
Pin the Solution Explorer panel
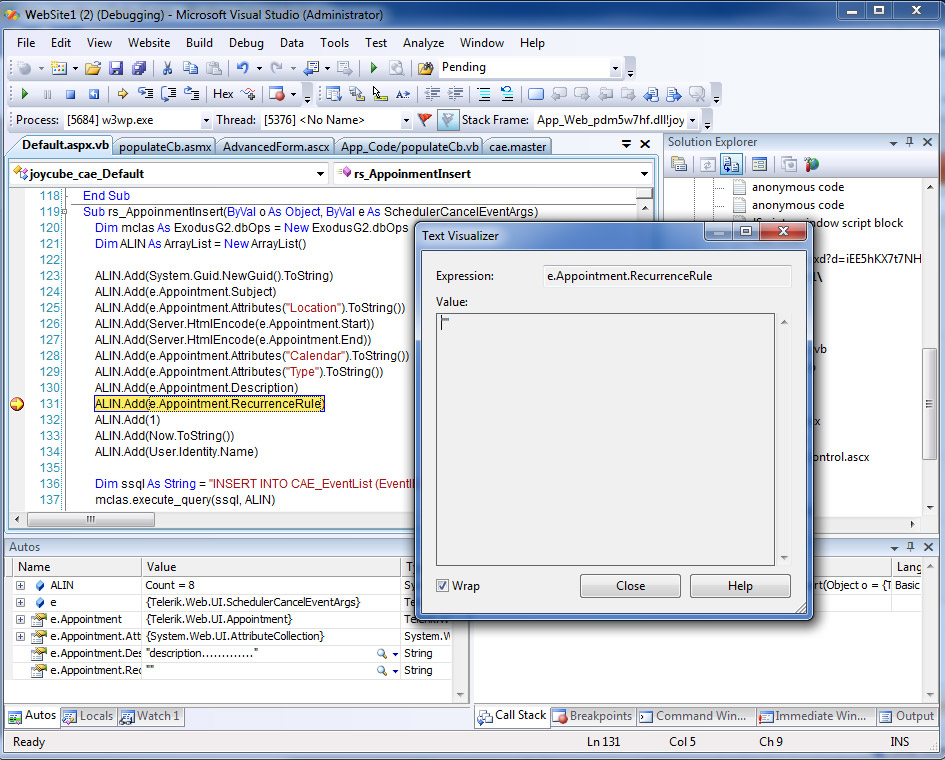909,142
